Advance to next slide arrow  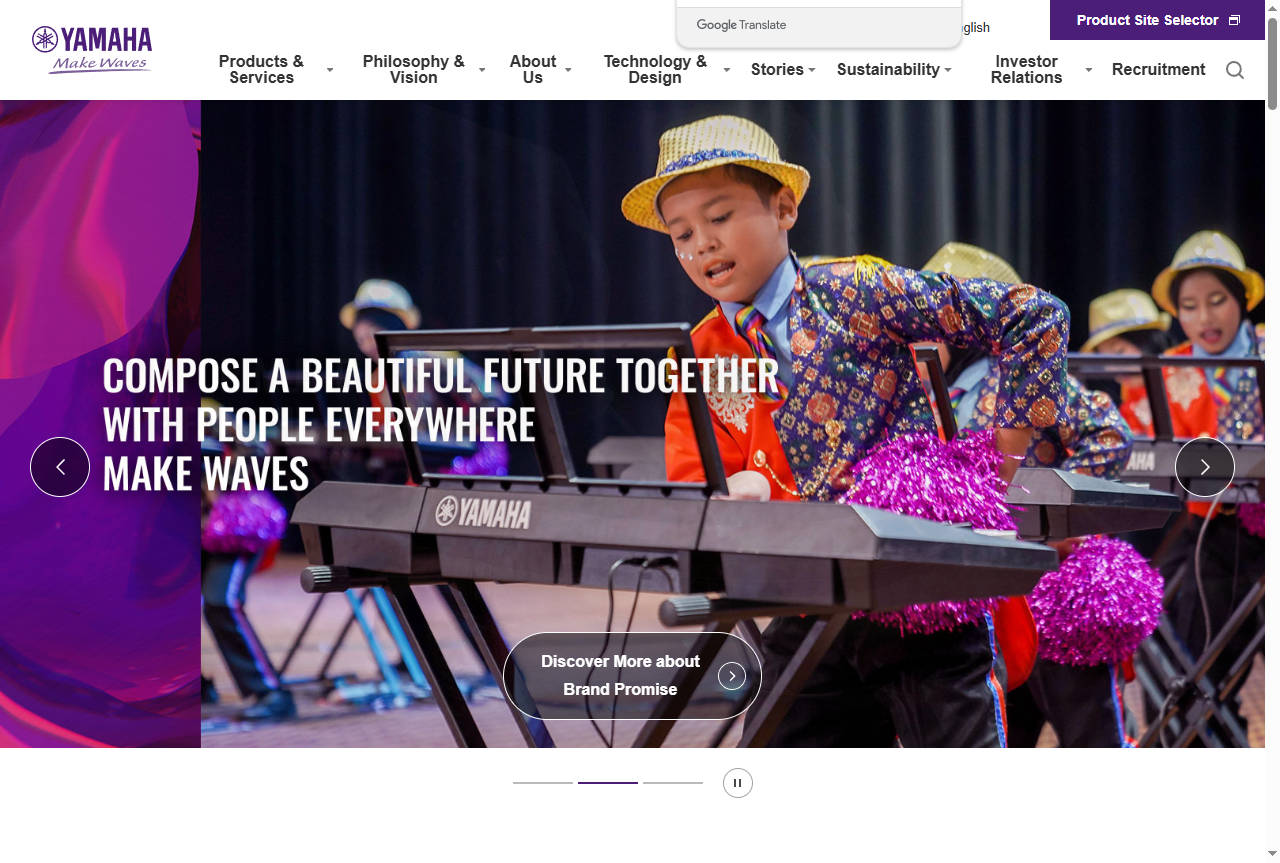point(1205,467)
